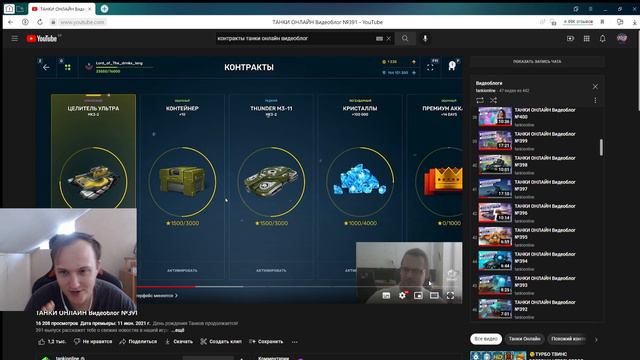
Task: Close the Видеоблоги playlist panel
Action: click(595, 87)
